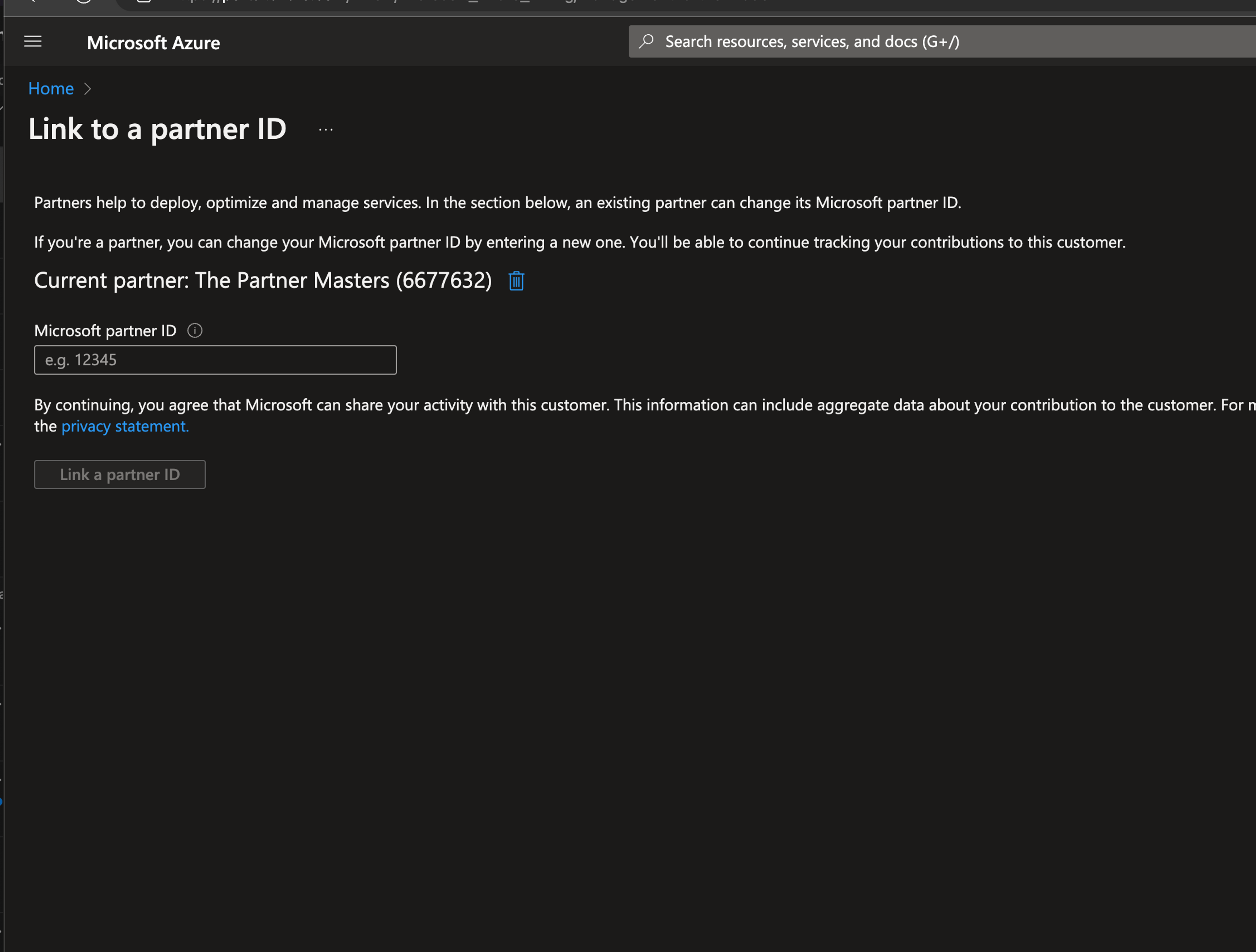Click the breadcrumb chevron after Home
1256x952 pixels.
coord(87,89)
